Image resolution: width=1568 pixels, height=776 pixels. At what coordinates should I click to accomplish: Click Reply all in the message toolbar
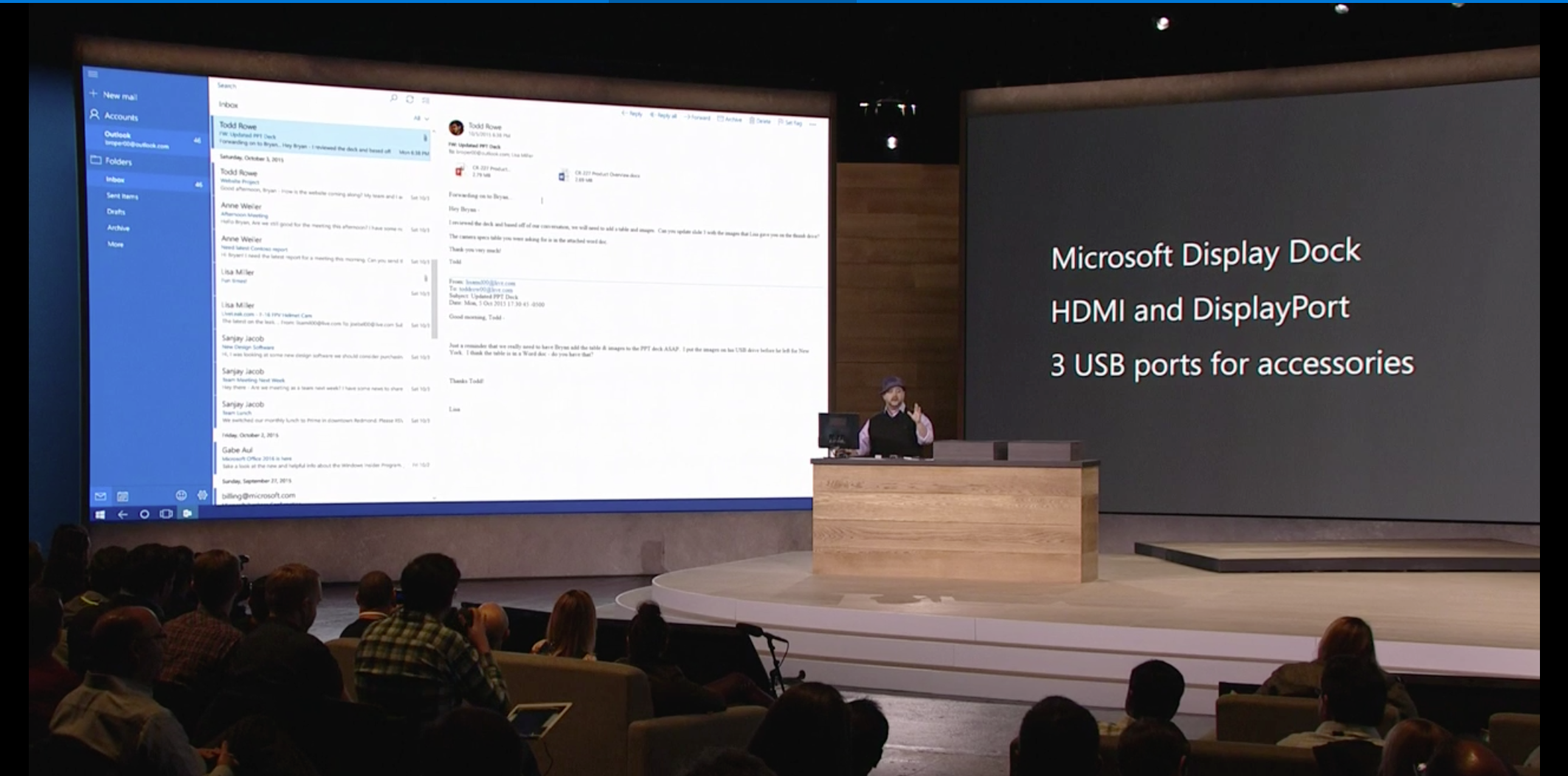[x=663, y=116]
